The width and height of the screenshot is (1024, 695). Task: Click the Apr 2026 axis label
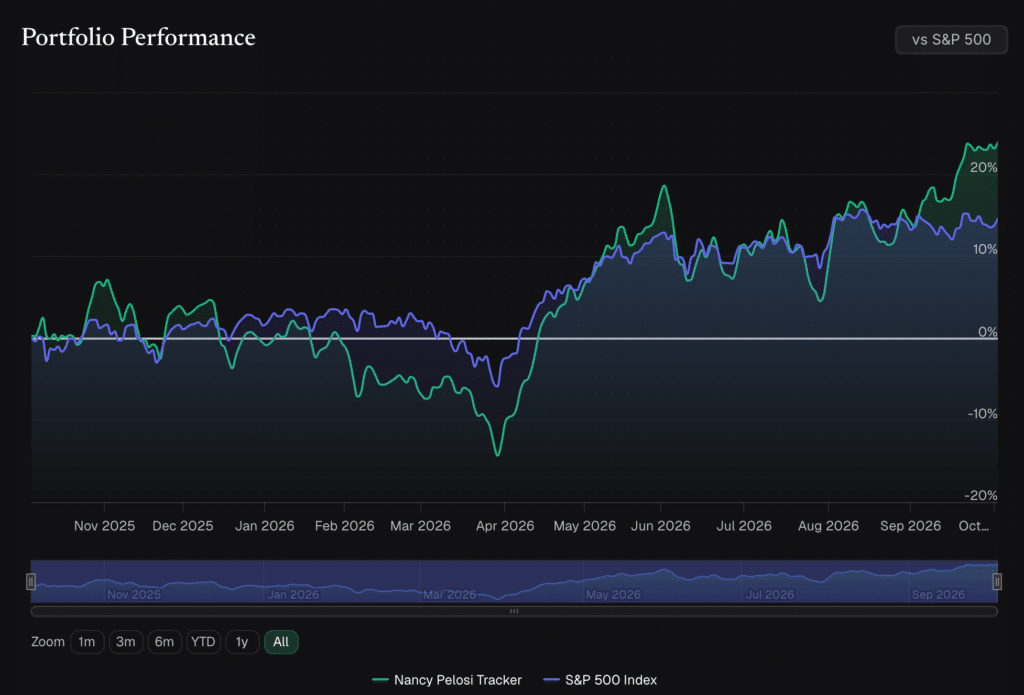[x=505, y=526]
